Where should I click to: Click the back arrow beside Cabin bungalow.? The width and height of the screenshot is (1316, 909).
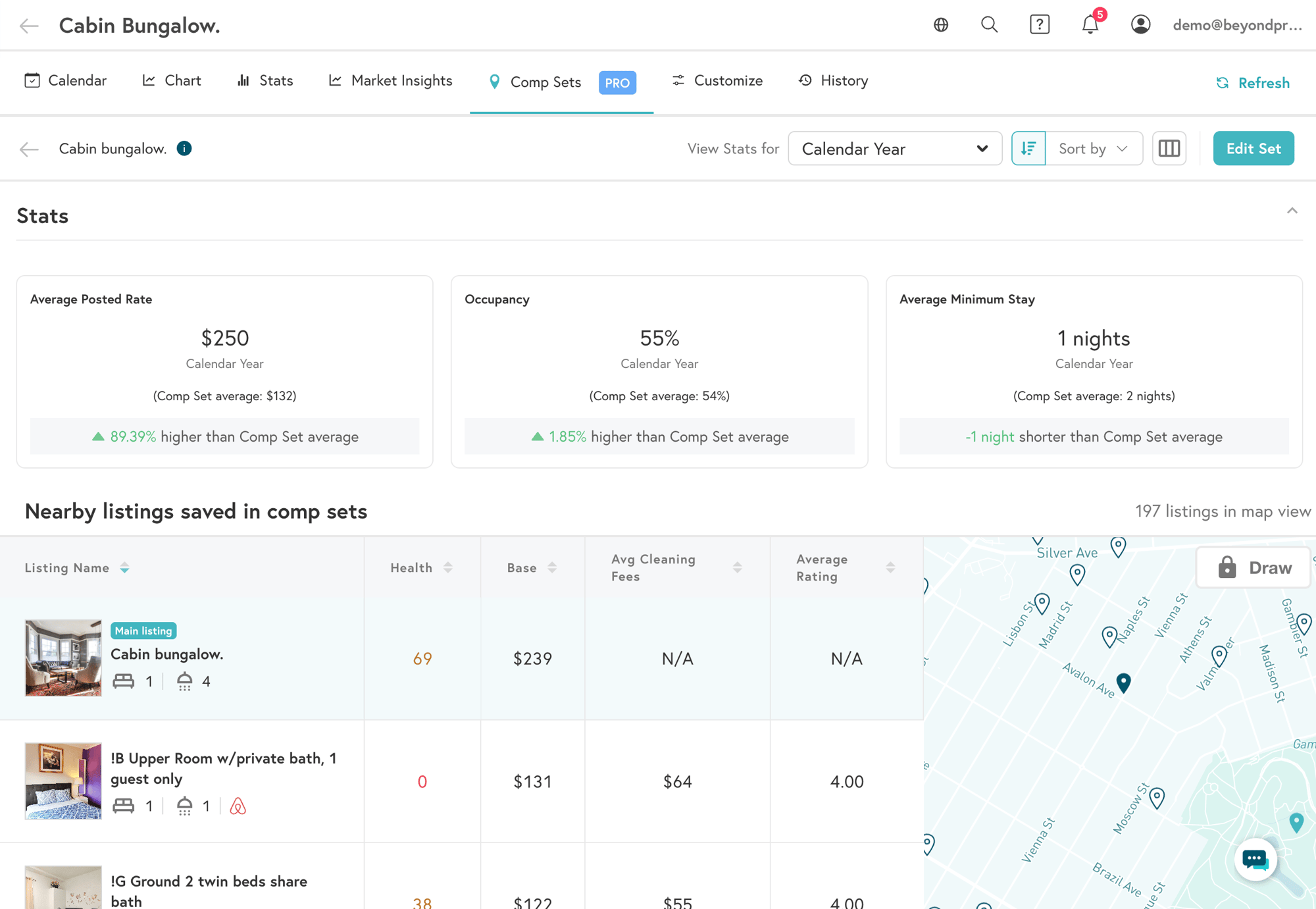click(x=29, y=149)
